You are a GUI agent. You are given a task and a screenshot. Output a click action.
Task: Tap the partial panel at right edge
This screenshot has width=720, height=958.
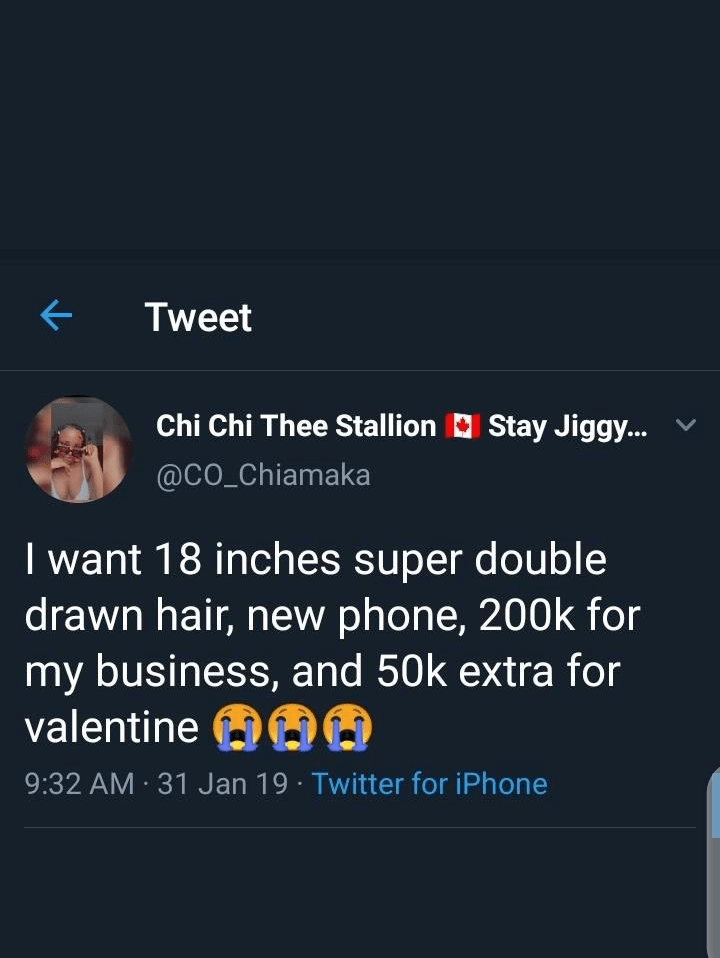[712, 860]
